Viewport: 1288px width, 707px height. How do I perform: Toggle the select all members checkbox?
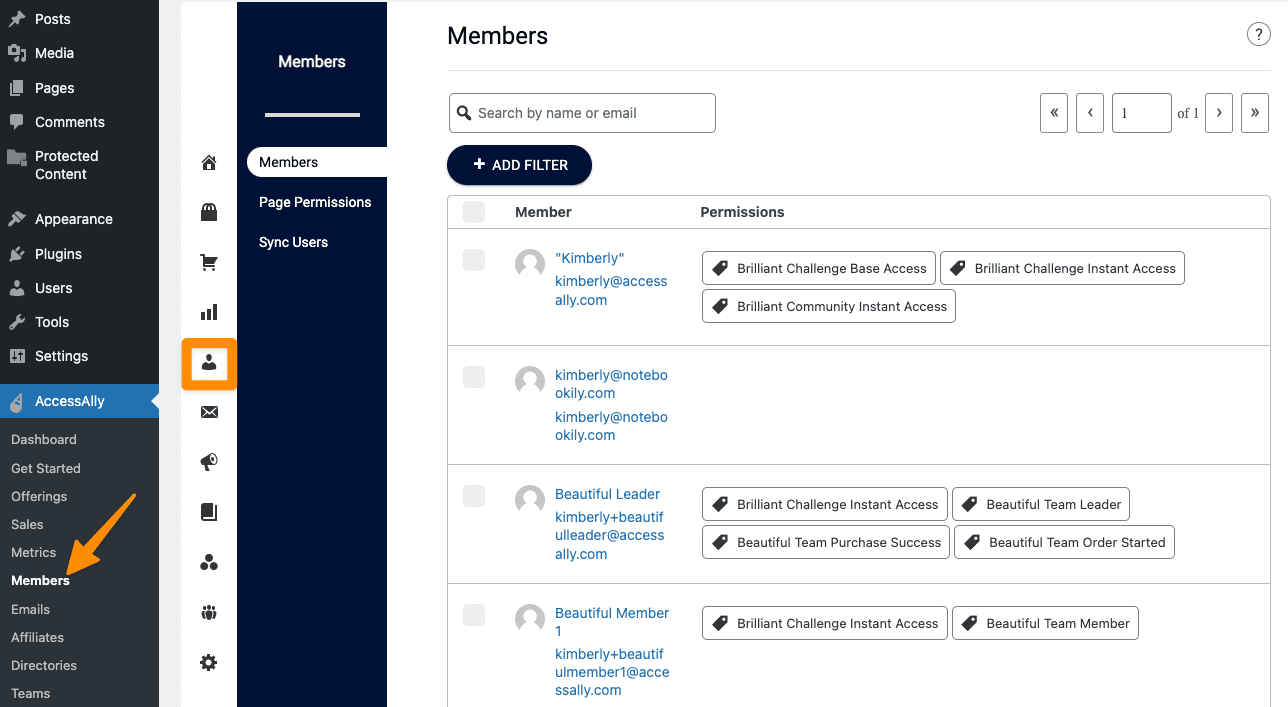474,212
